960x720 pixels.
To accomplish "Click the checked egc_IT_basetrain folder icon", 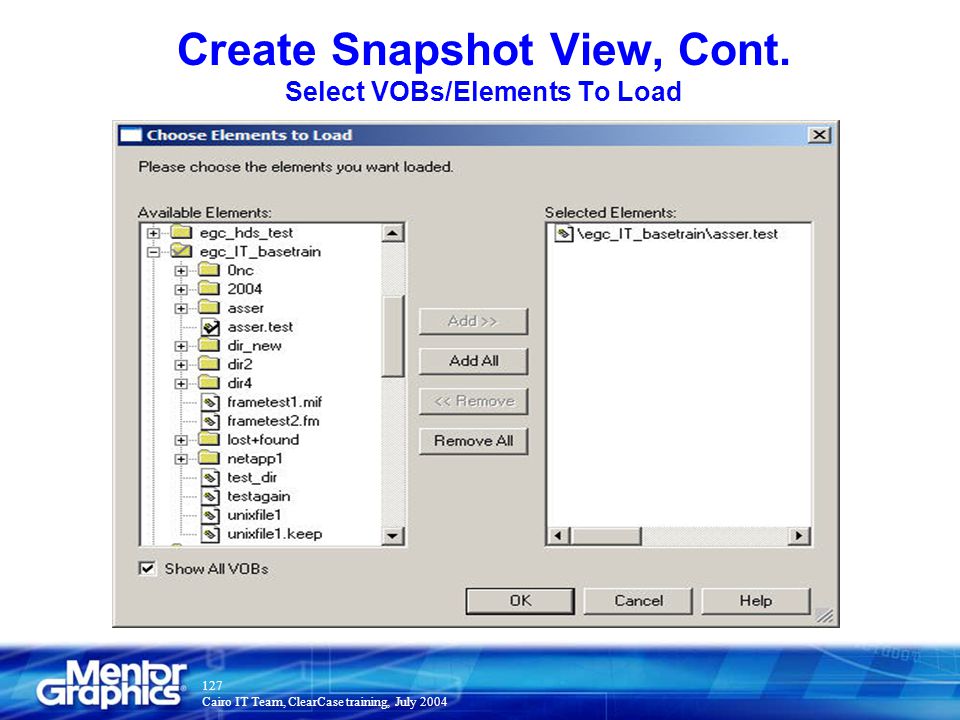I will click(181, 251).
